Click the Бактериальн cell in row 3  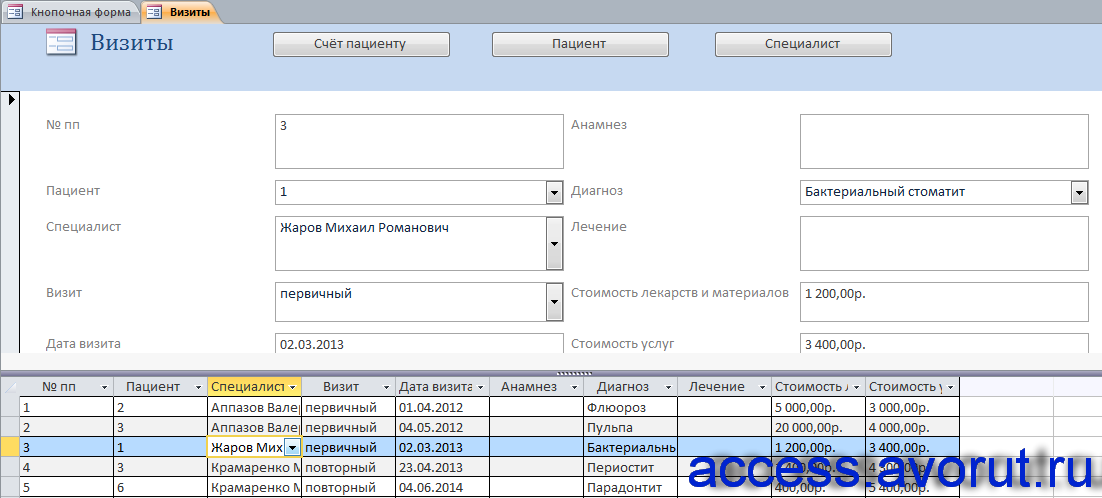click(630, 447)
